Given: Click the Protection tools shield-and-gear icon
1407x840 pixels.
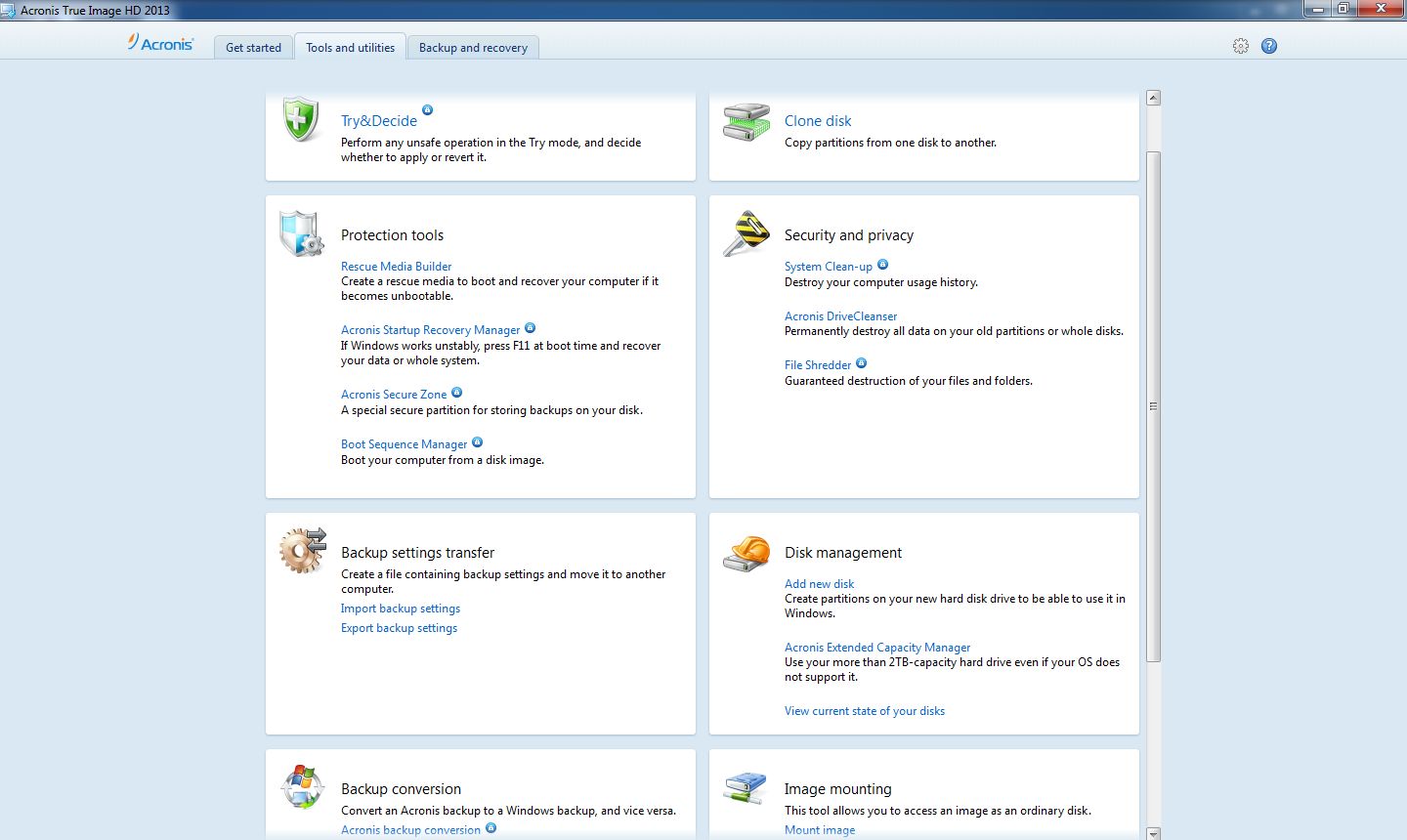Looking at the screenshot, I should [301, 233].
